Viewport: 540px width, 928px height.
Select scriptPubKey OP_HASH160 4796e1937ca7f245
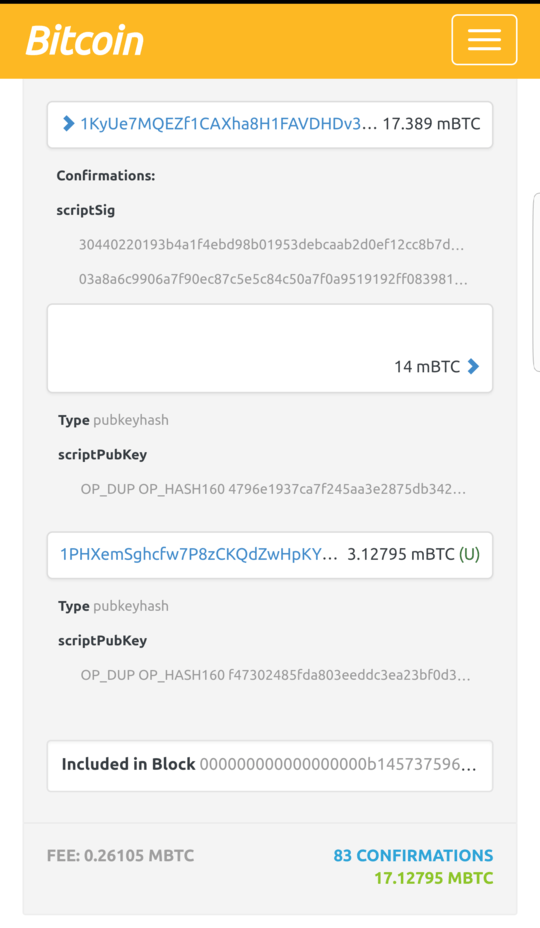273,489
